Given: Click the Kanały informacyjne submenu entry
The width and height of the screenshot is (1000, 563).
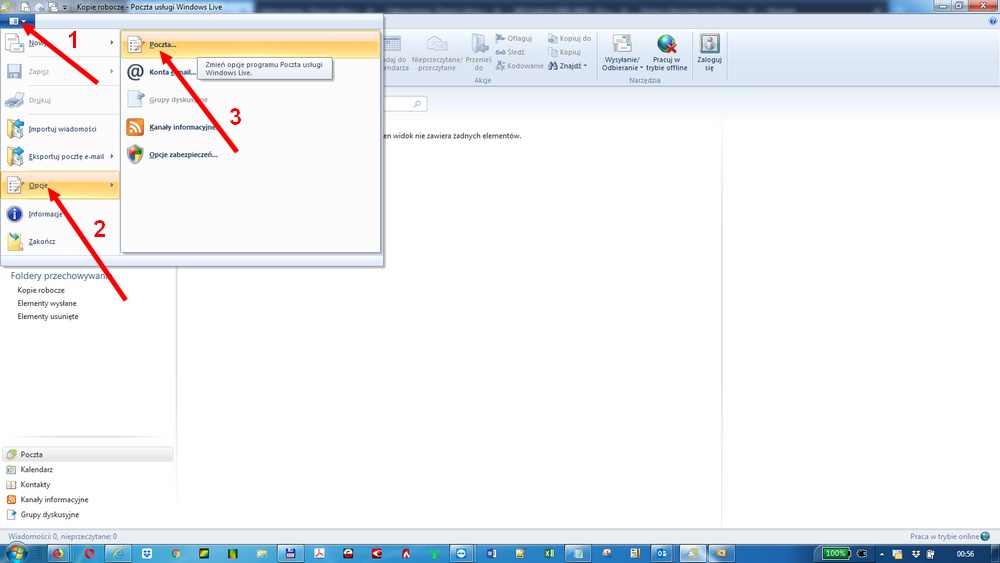Looking at the screenshot, I should click(x=182, y=127).
